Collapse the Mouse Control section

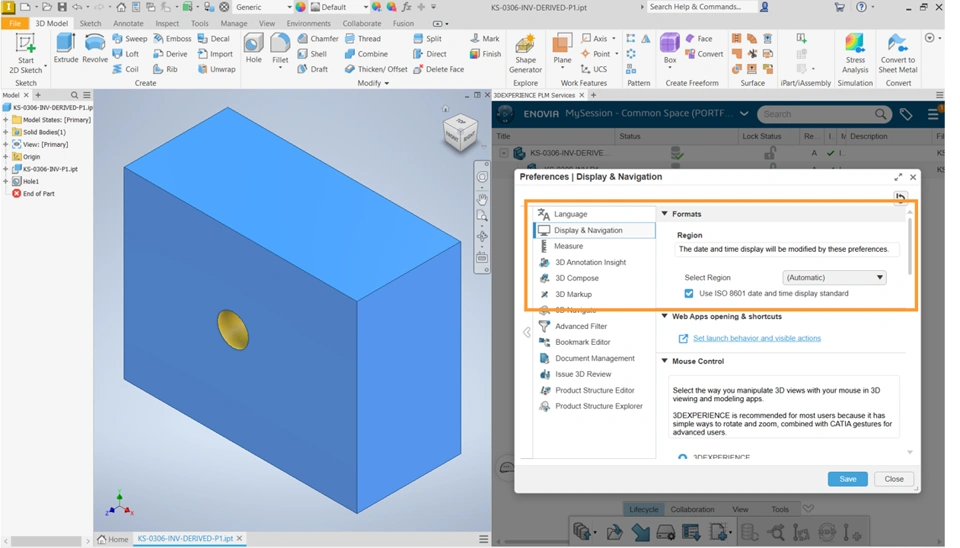point(665,361)
